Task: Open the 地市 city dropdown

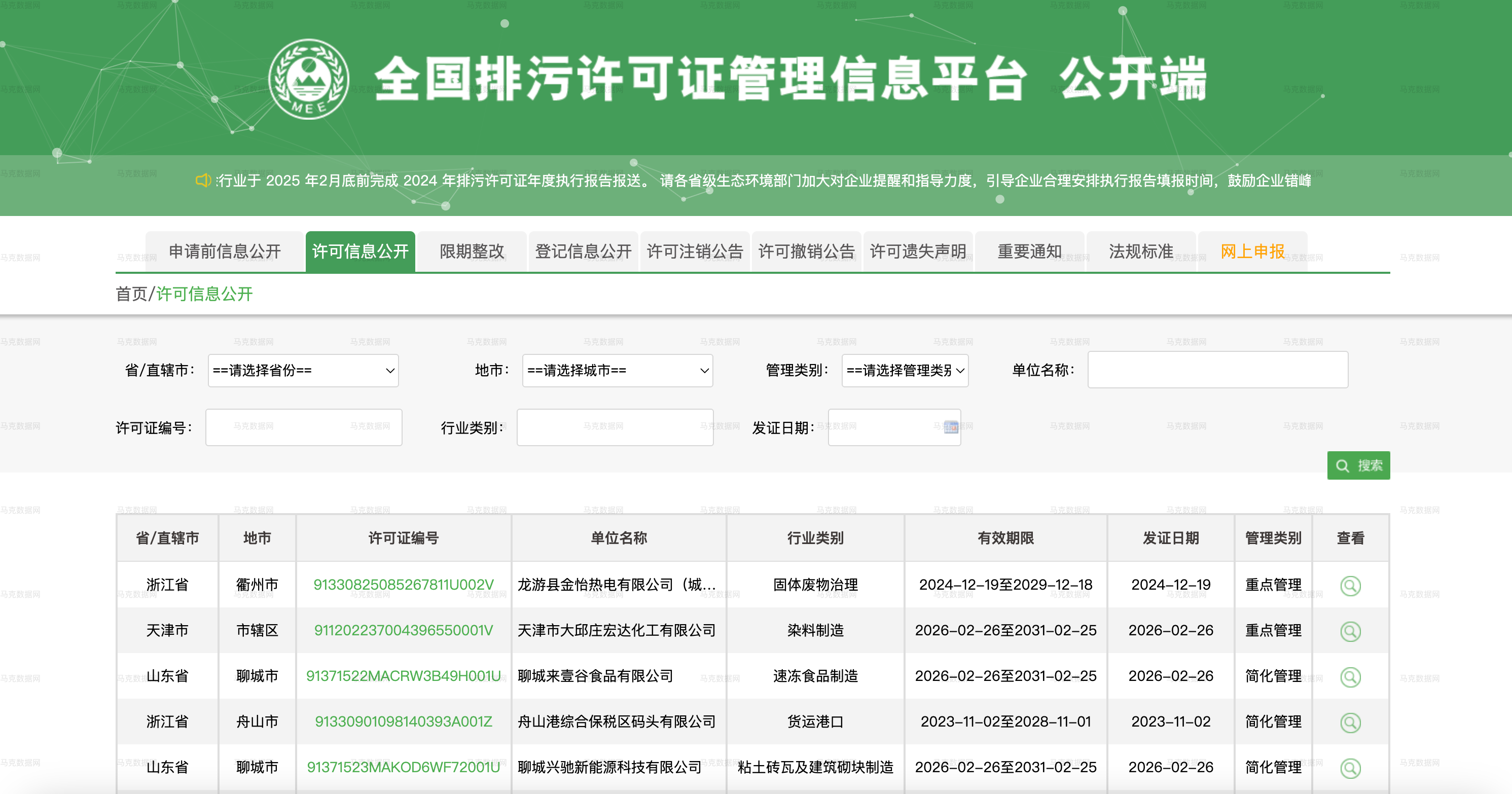Action: (x=616, y=370)
